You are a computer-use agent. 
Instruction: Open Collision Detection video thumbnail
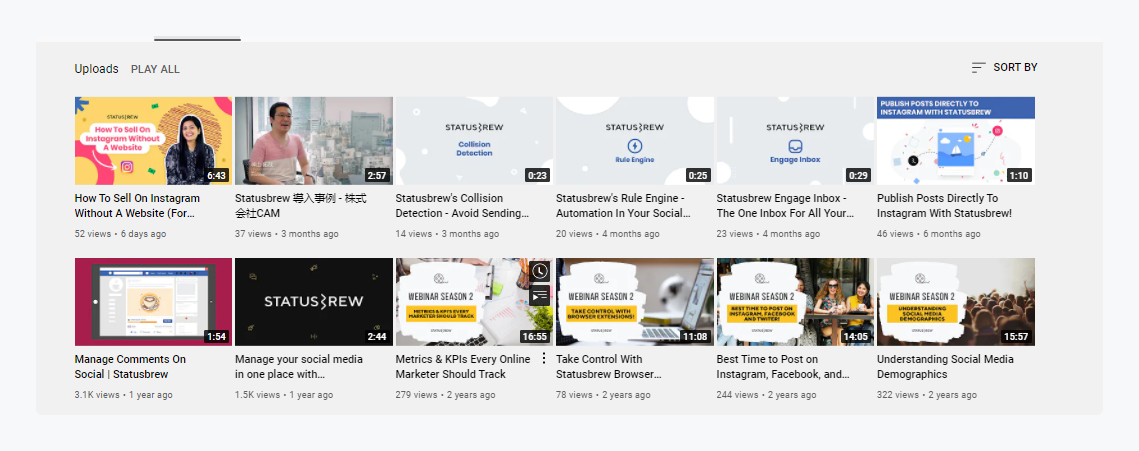pyautogui.click(x=474, y=141)
